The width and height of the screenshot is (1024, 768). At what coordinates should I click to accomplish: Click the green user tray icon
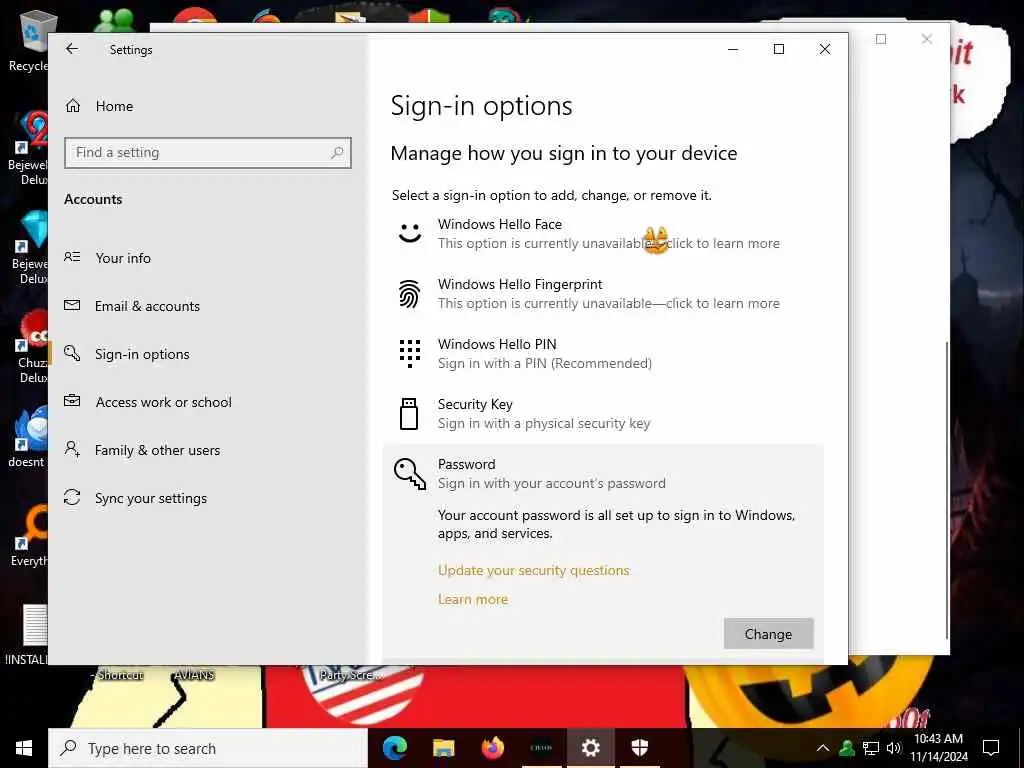point(846,748)
